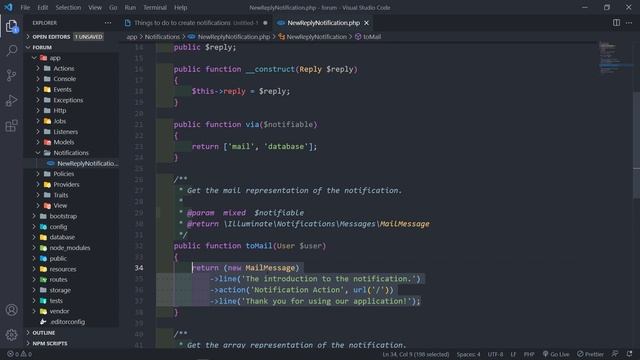Click the Go Live status bar button
Screen dimensions: 640x360
point(556,354)
